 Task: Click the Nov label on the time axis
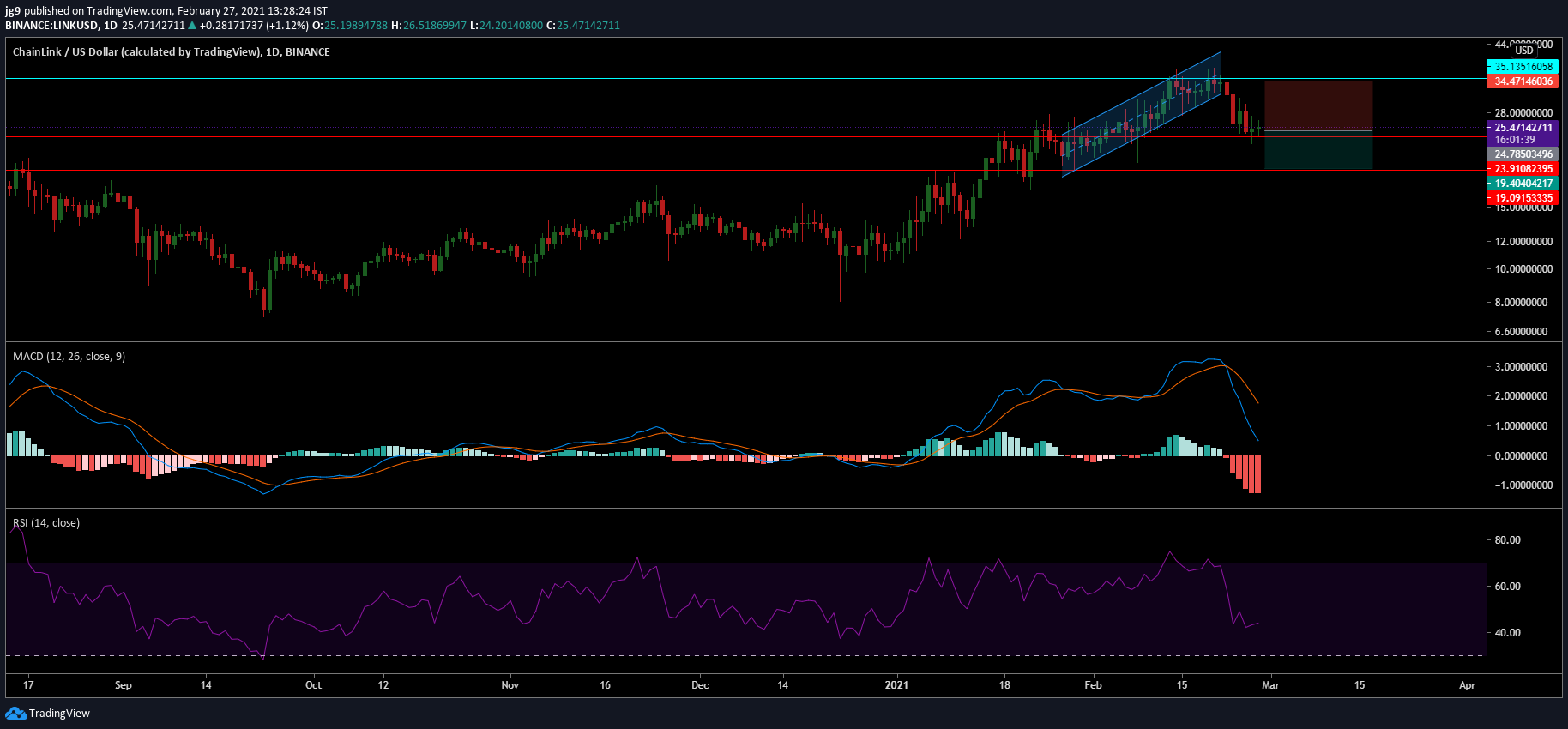(x=510, y=685)
